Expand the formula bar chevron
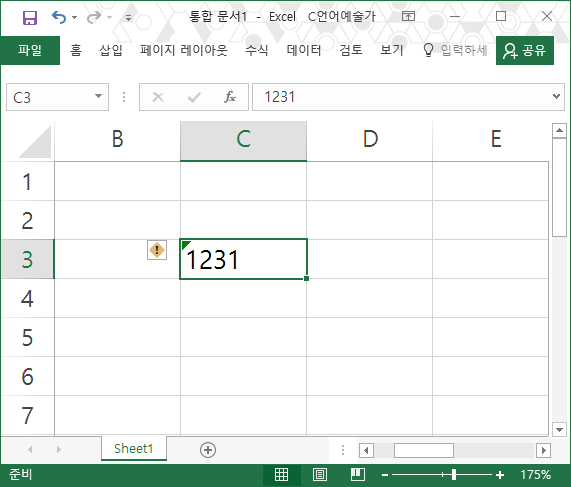571x487 pixels. (556, 96)
